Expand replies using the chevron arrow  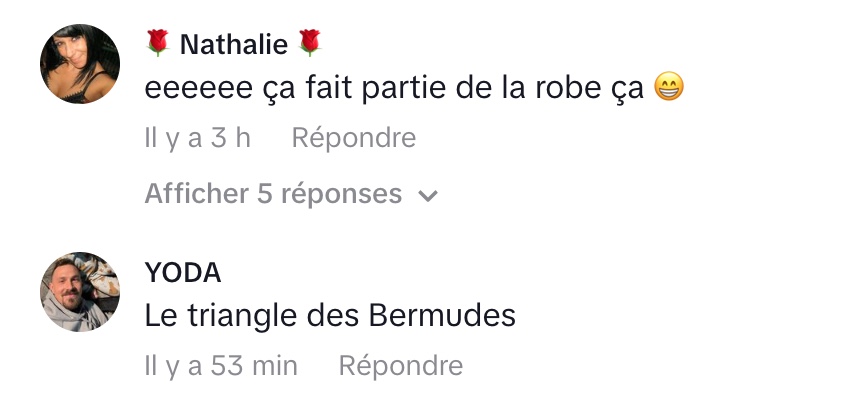tap(428, 195)
